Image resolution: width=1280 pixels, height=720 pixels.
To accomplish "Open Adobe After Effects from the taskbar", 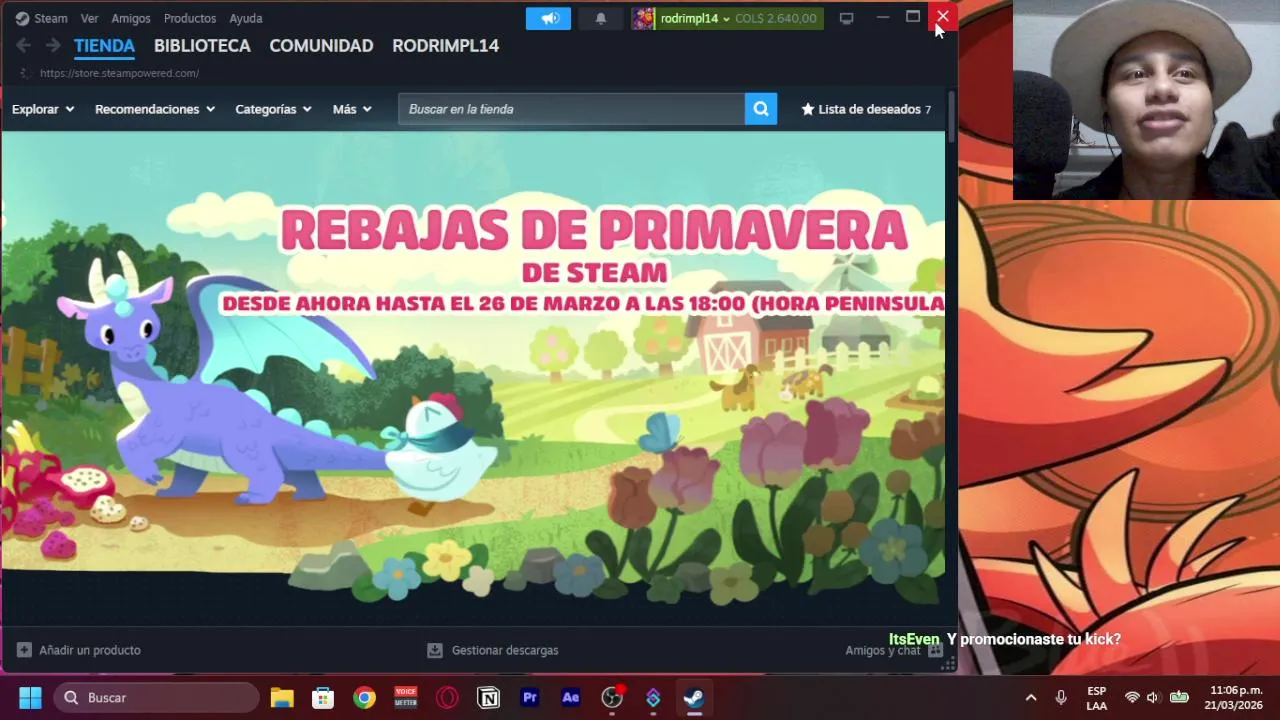I will [x=571, y=697].
